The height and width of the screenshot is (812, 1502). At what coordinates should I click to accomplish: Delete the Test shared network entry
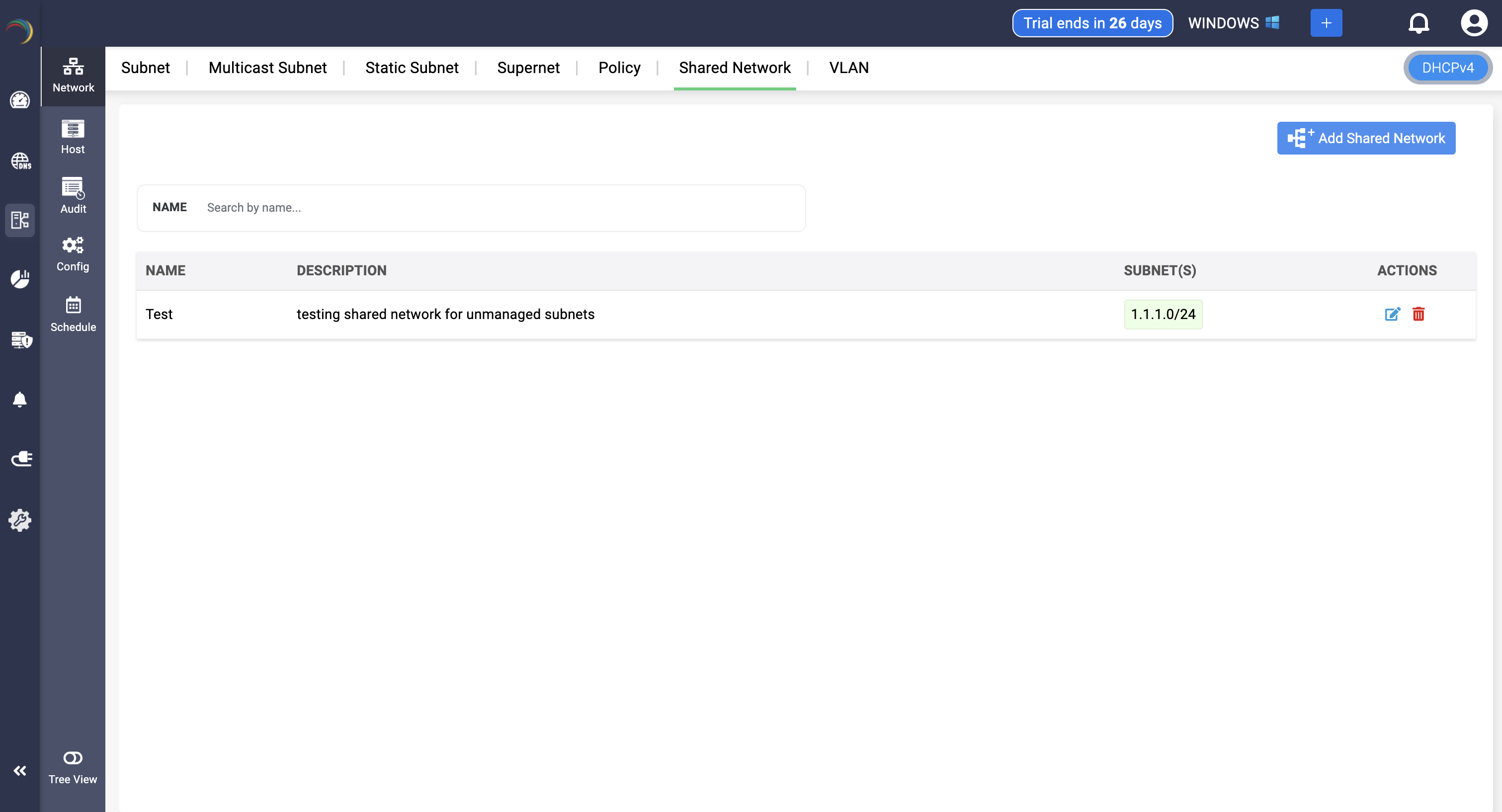(x=1418, y=314)
